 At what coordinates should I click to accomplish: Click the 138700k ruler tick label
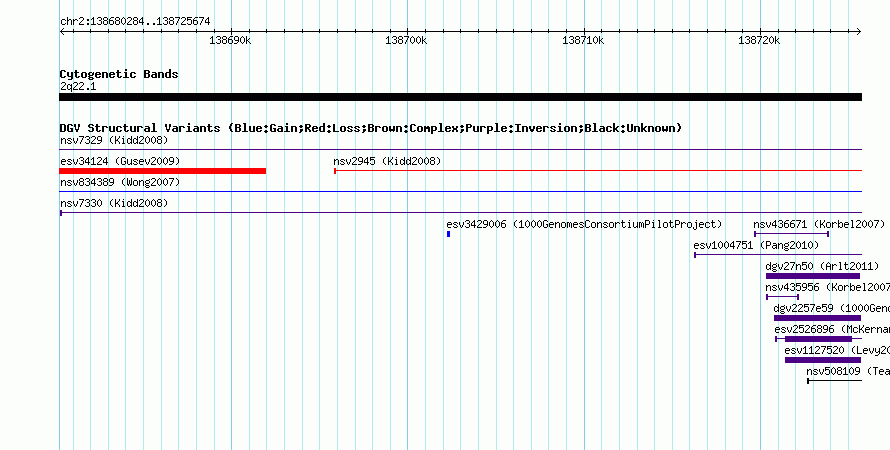pos(406,41)
